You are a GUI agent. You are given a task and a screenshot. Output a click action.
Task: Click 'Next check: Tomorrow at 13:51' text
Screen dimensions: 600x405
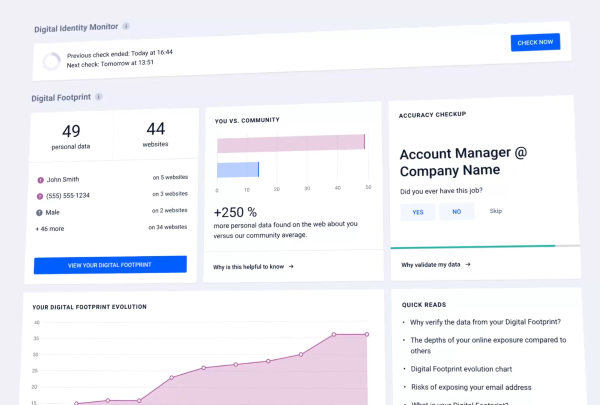tap(110, 64)
